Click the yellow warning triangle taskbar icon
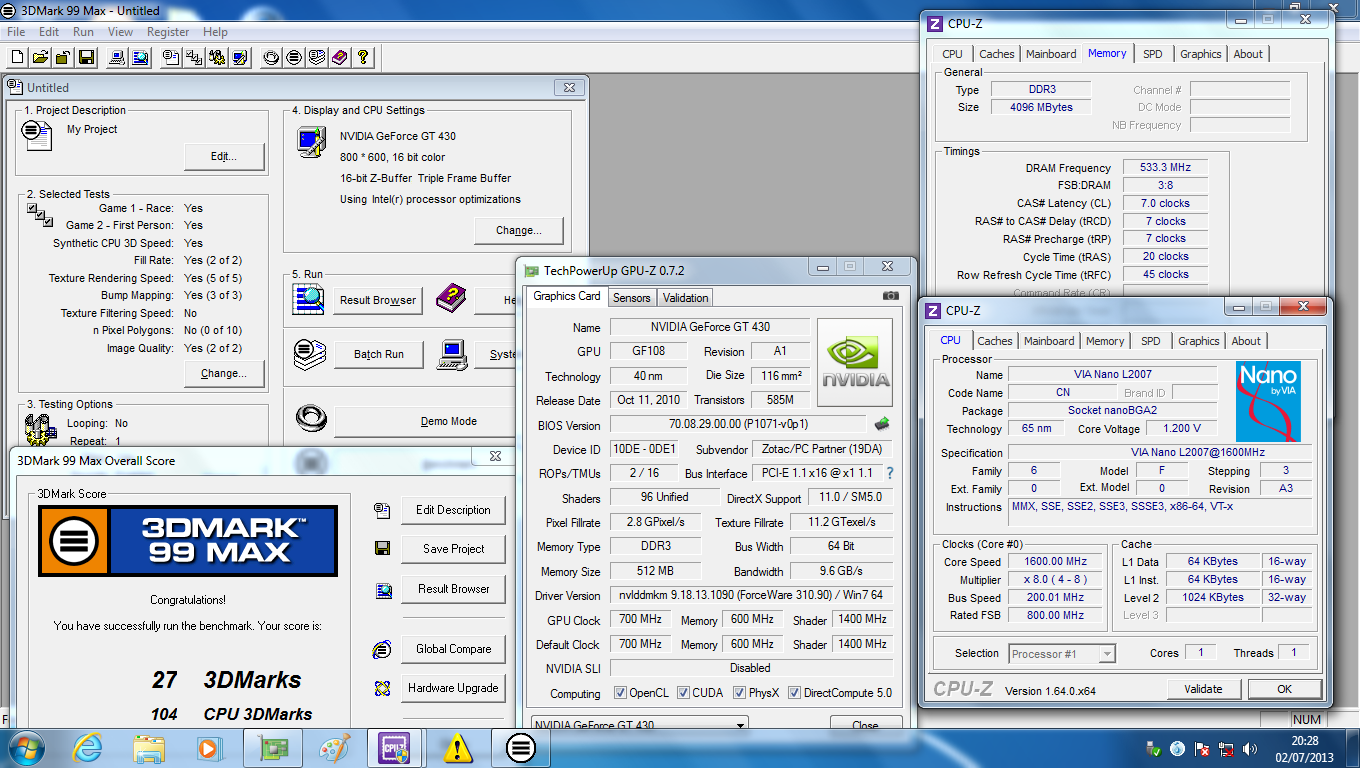1360x768 pixels. coord(457,747)
